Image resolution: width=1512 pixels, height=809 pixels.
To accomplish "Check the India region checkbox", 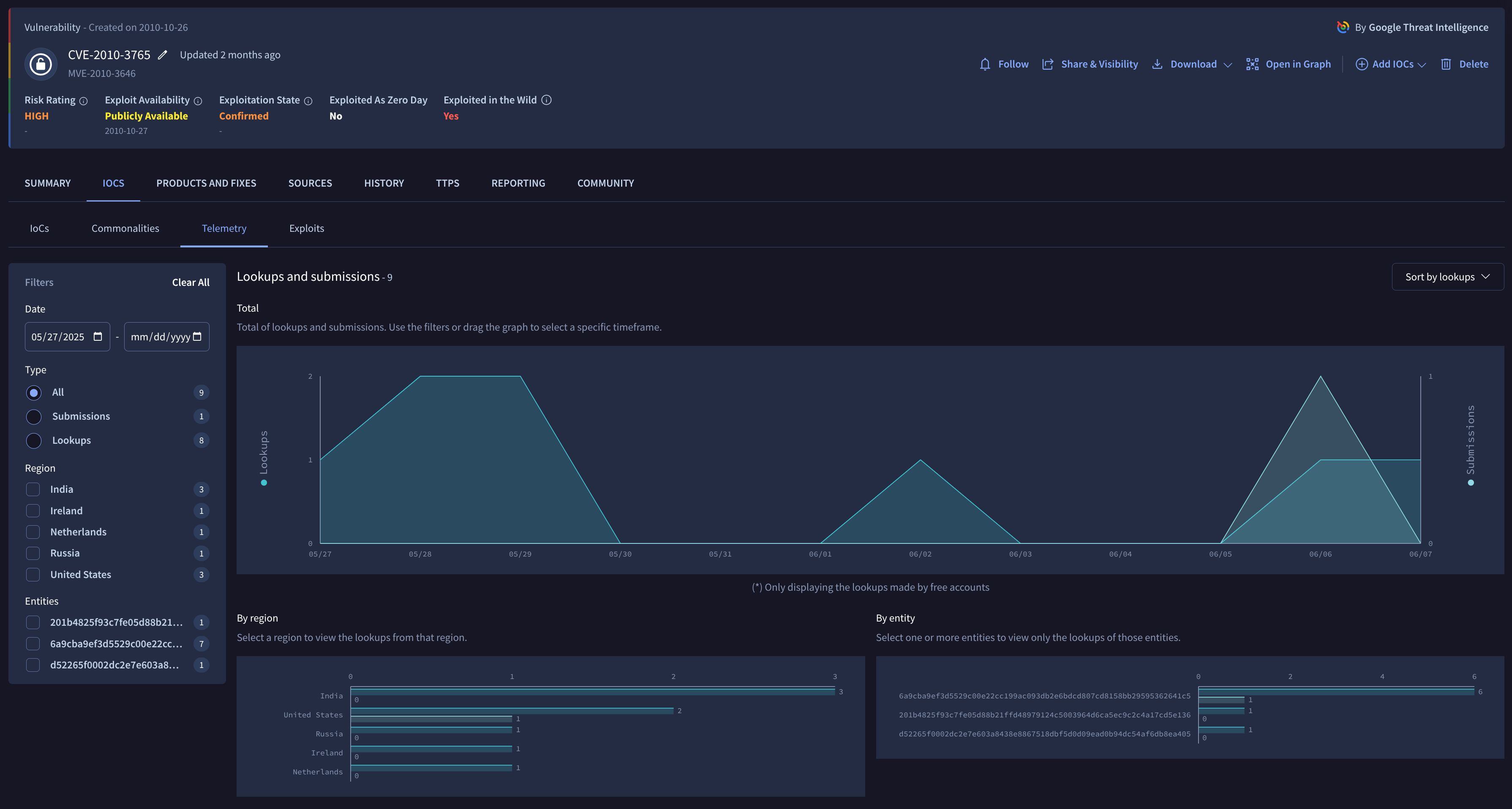I will 33,489.
